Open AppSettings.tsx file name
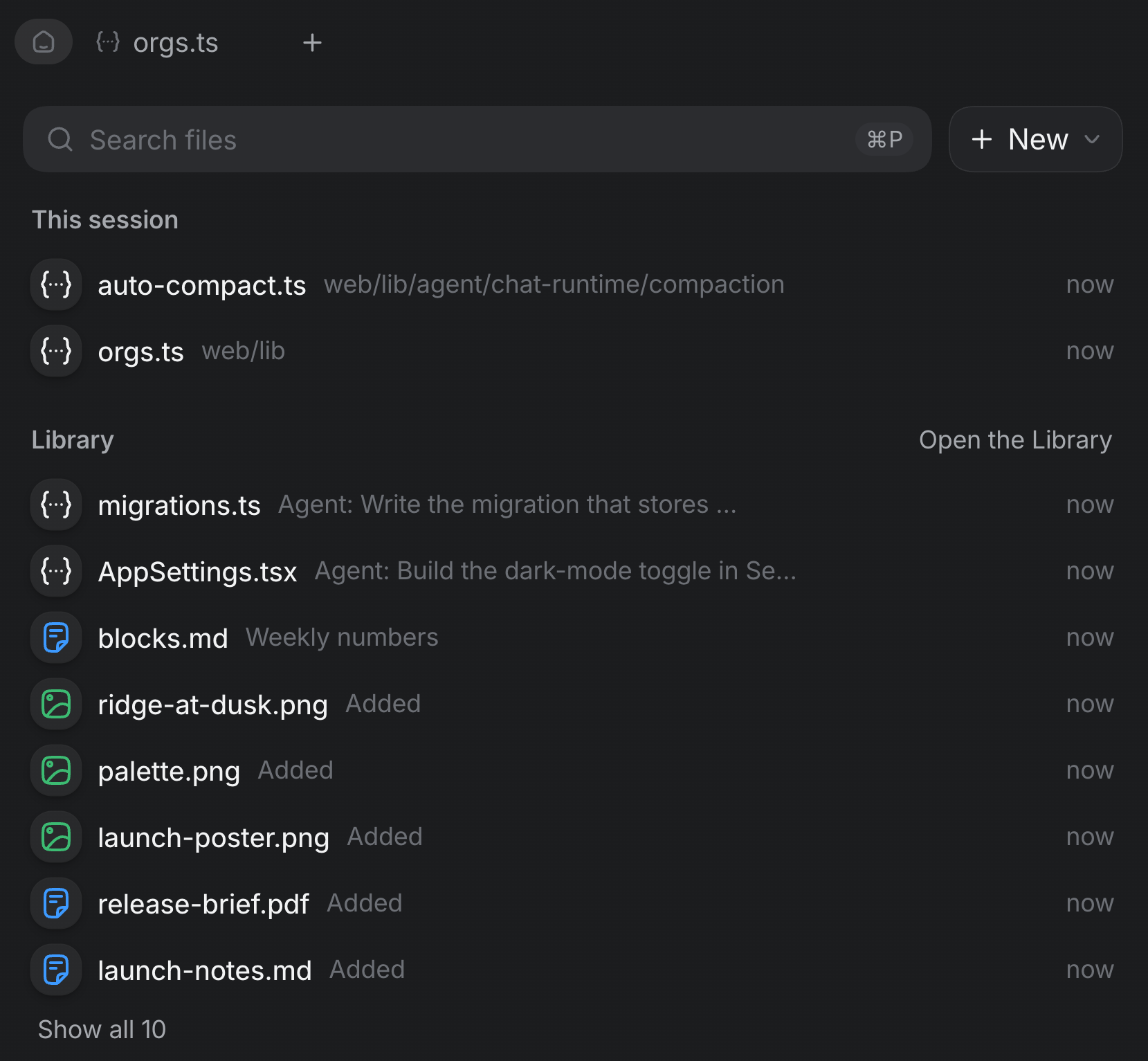This screenshot has width=1148, height=1061. [197, 572]
